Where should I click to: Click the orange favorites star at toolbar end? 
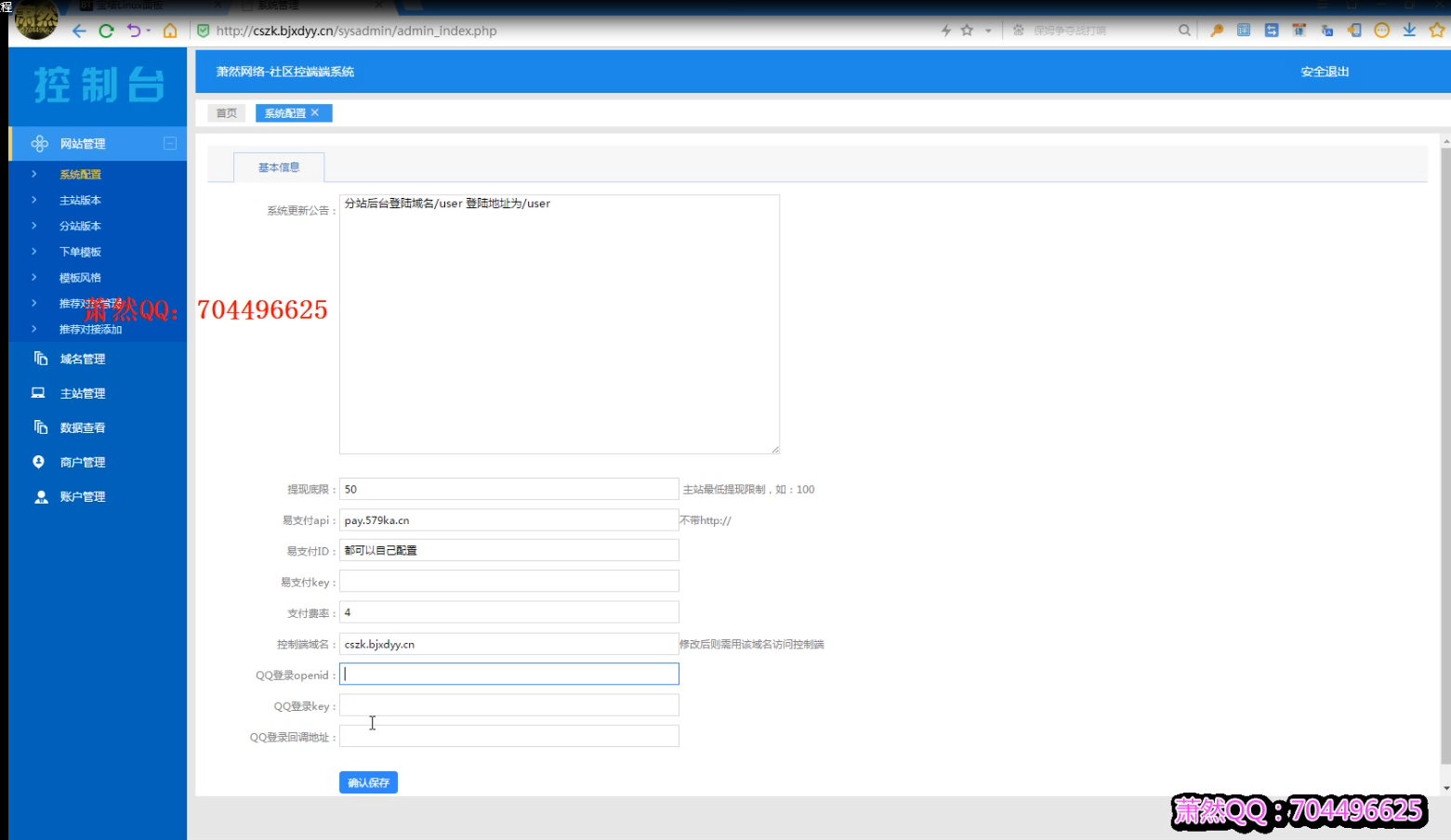pyautogui.click(x=1437, y=31)
